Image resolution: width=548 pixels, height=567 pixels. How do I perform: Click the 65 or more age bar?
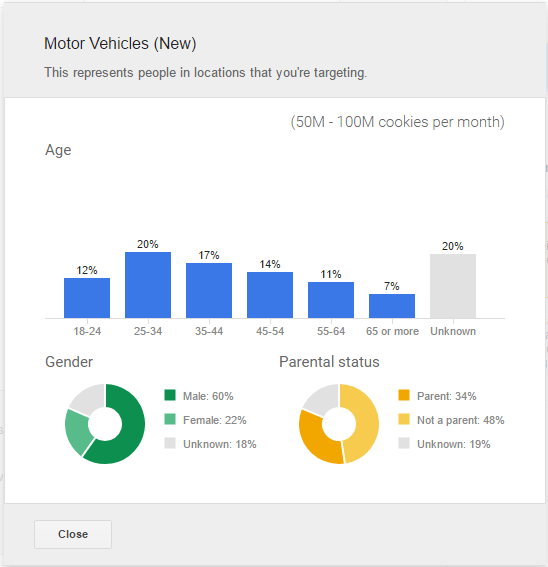tap(392, 306)
